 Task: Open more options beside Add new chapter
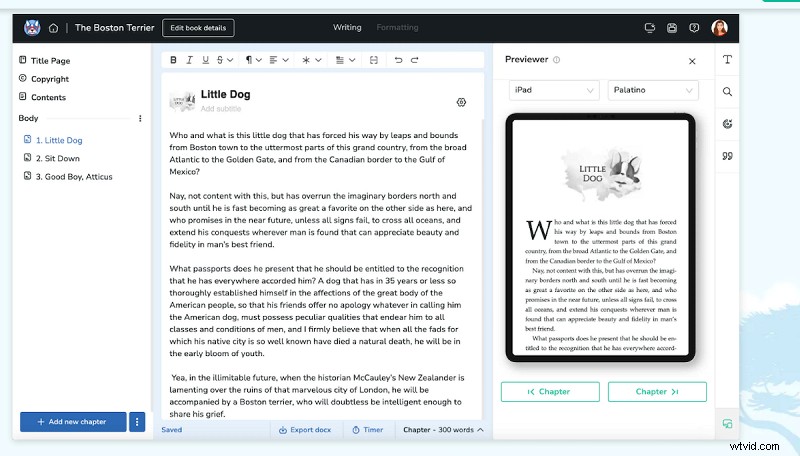(137, 422)
